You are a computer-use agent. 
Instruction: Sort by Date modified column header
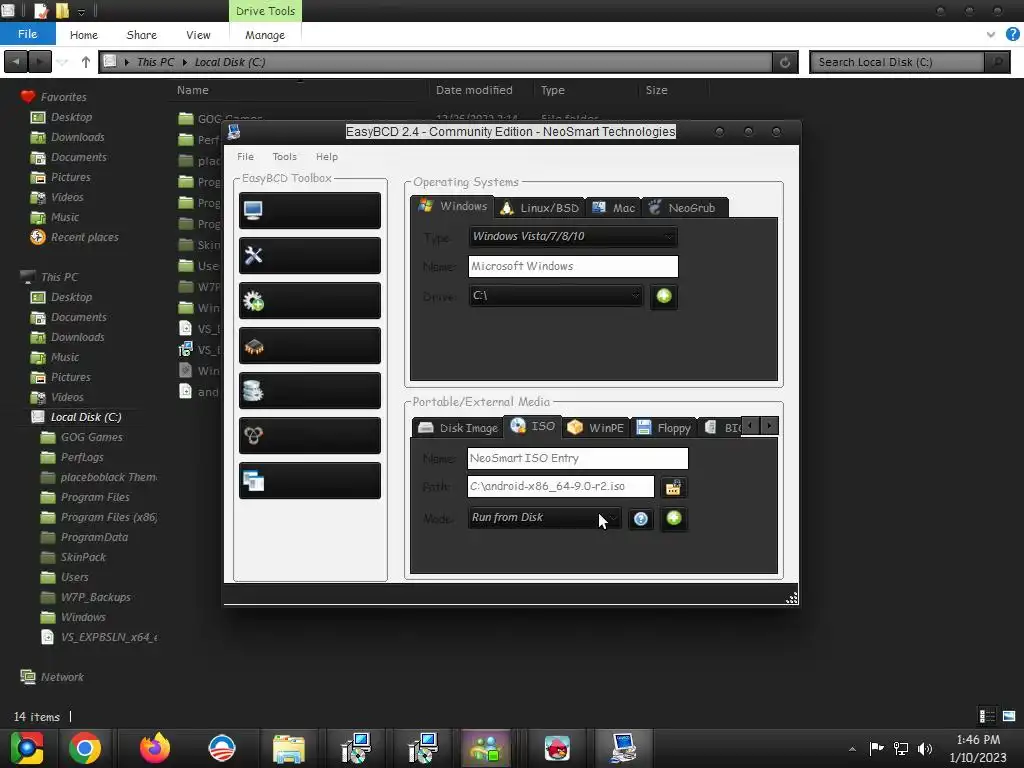[x=474, y=90]
